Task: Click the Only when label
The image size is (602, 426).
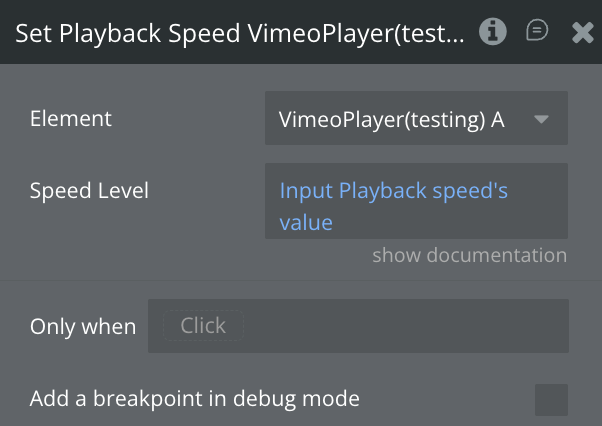Action: [x=83, y=326]
